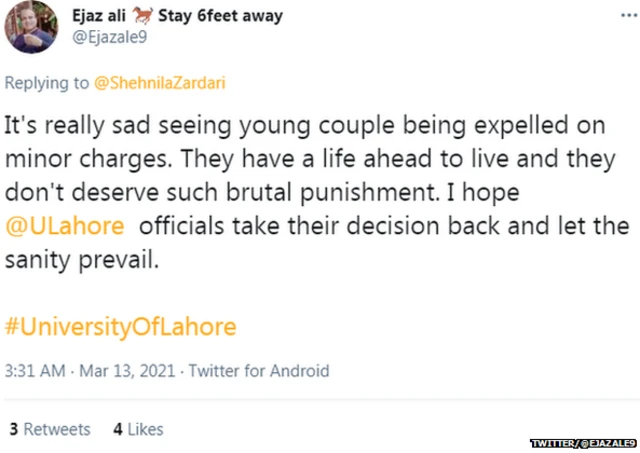The width and height of the screenshot is (640, 453).
Task: Click the "Stay 6feet away" name text
Action: (x=220, y=16)
